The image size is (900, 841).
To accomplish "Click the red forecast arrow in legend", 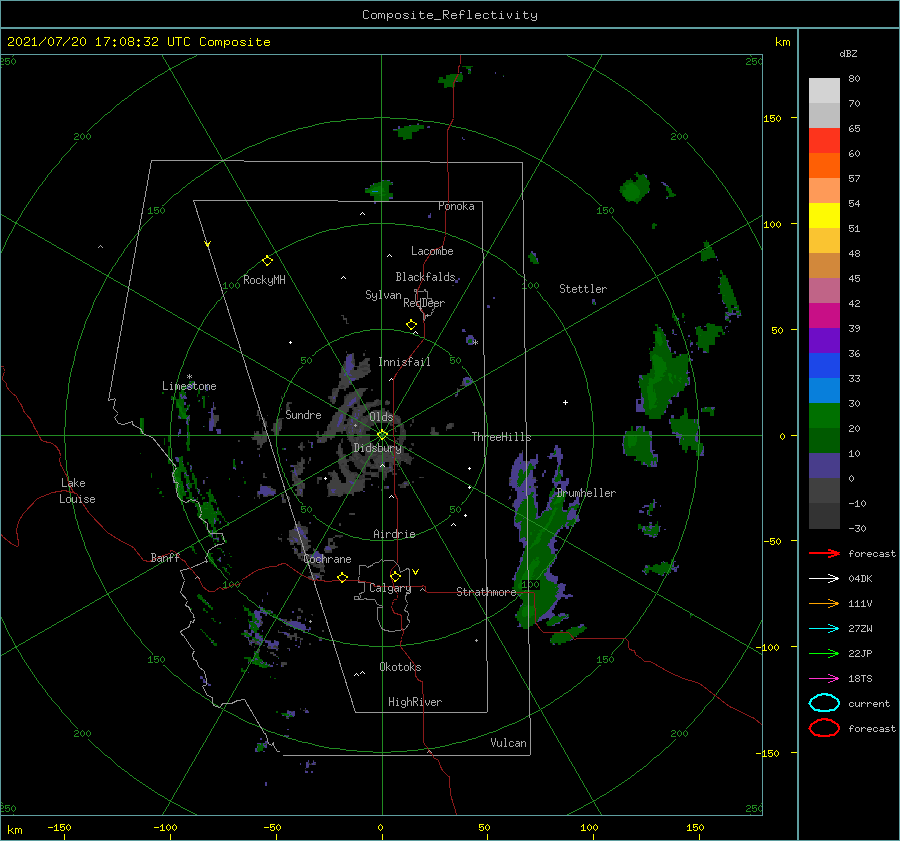I will [x=824, y=553].
